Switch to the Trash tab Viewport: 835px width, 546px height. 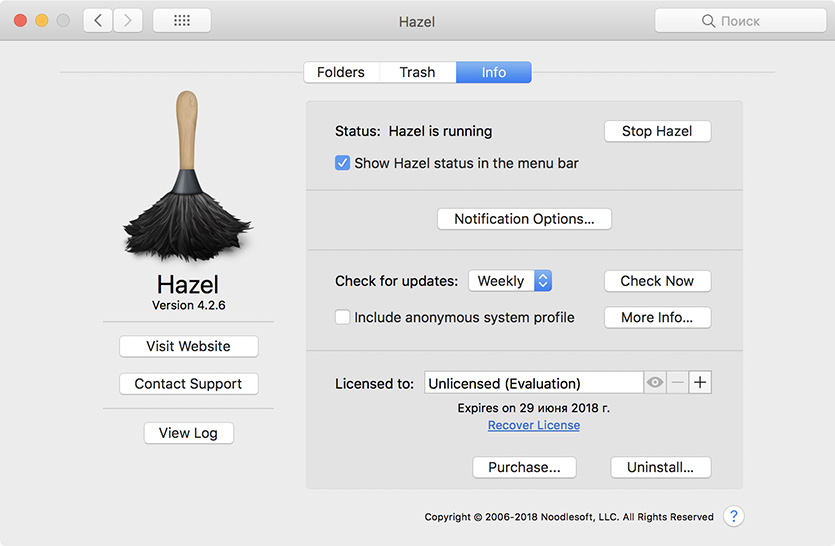click(417, 72)
